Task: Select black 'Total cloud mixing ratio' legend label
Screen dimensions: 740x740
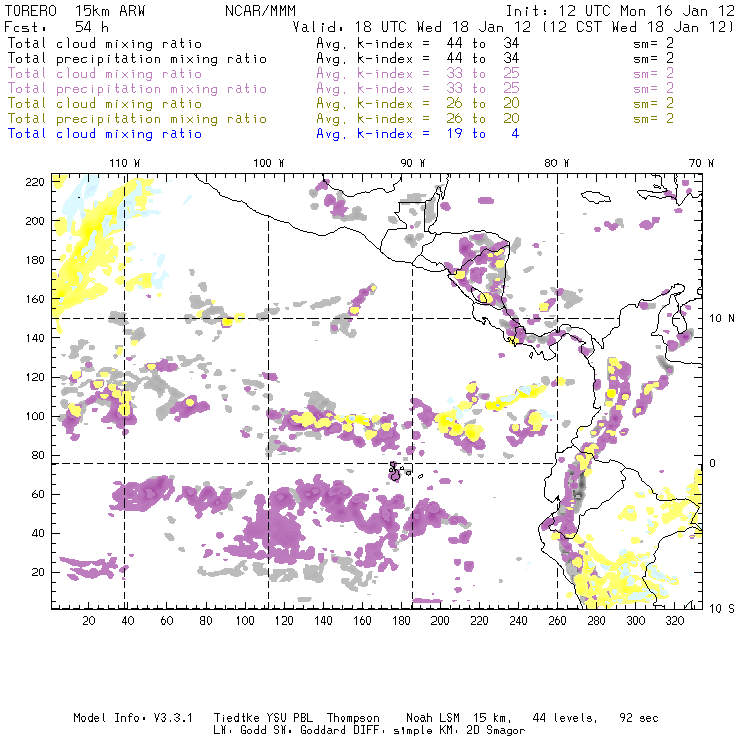Action: [105, 43]
